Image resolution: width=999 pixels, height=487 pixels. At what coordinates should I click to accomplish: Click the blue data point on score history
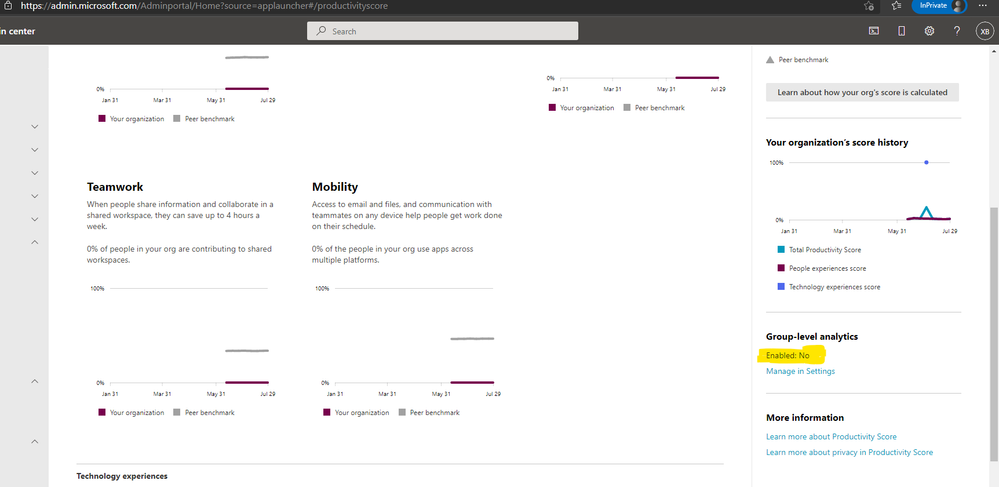926,163
